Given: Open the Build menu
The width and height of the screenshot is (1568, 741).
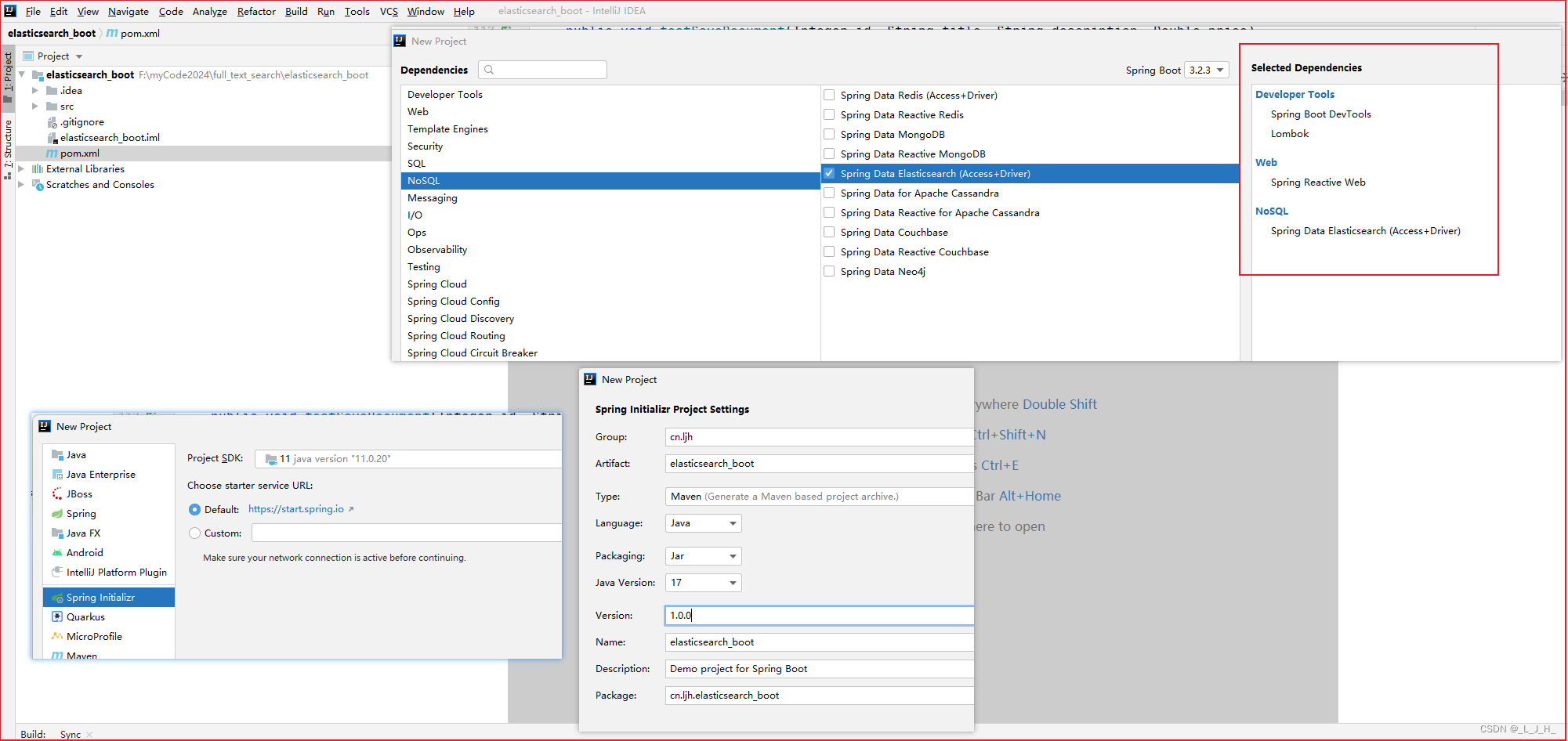Looking at the screenshot, I should [x=296, y=11].
